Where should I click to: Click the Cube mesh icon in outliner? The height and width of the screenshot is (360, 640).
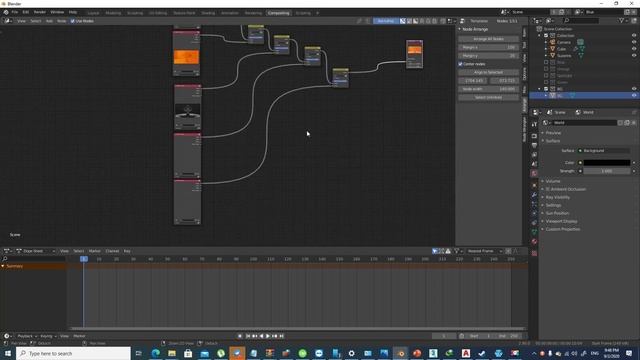[553, 49]
